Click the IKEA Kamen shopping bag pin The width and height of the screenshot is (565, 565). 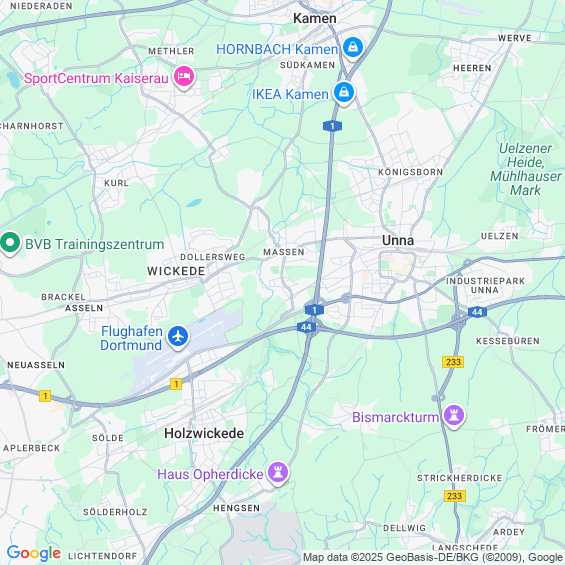click(344, 93)
